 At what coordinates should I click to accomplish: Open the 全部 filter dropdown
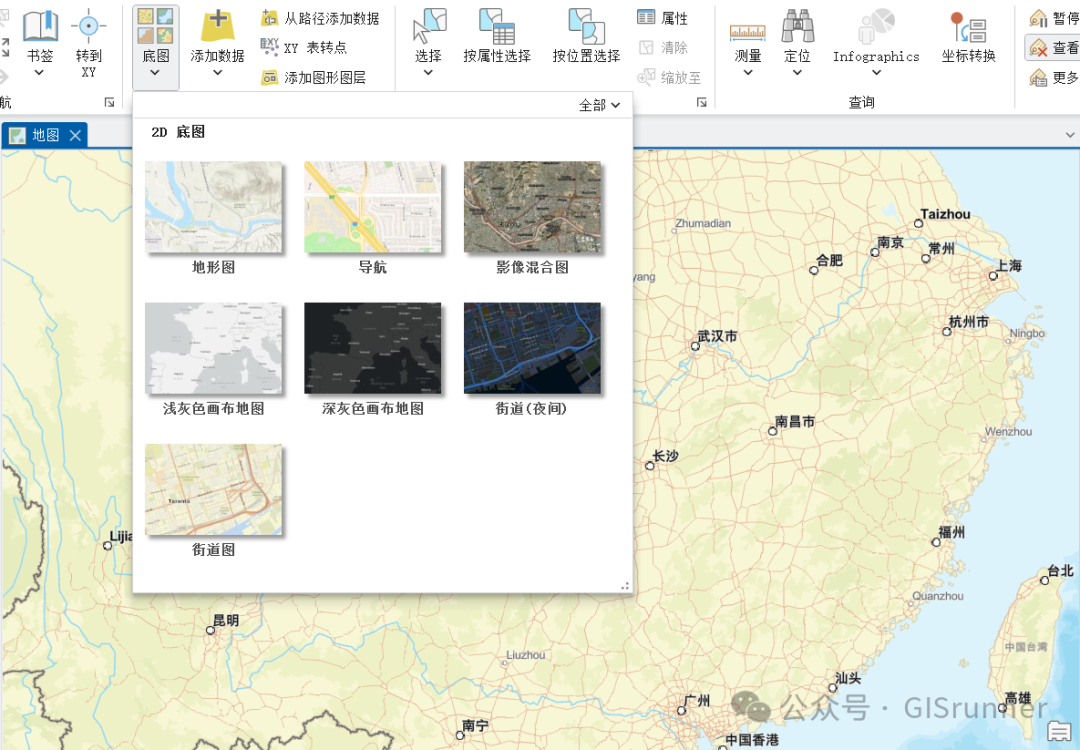coord(599,105)
